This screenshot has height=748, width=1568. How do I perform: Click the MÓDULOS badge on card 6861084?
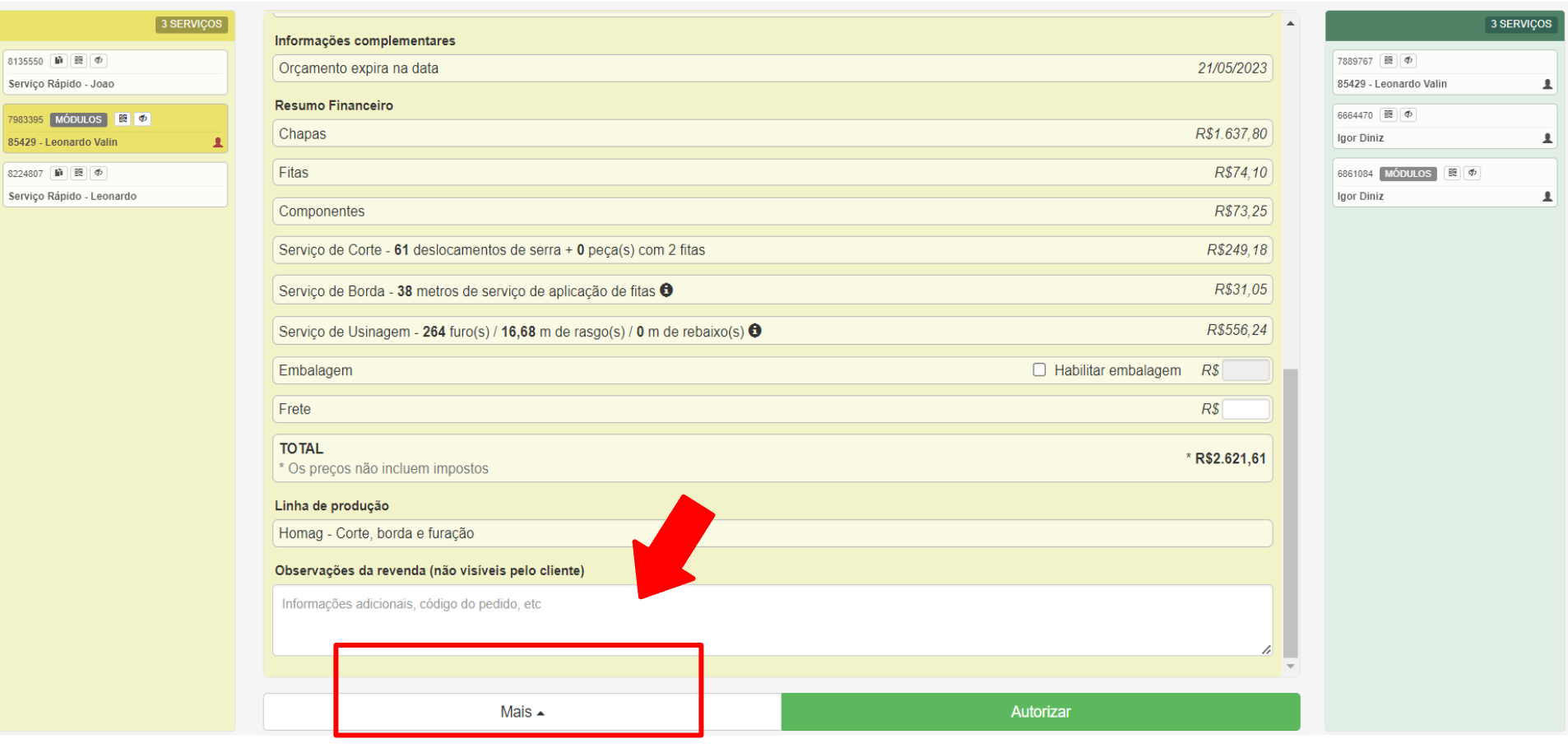(x=1408, y=174)
